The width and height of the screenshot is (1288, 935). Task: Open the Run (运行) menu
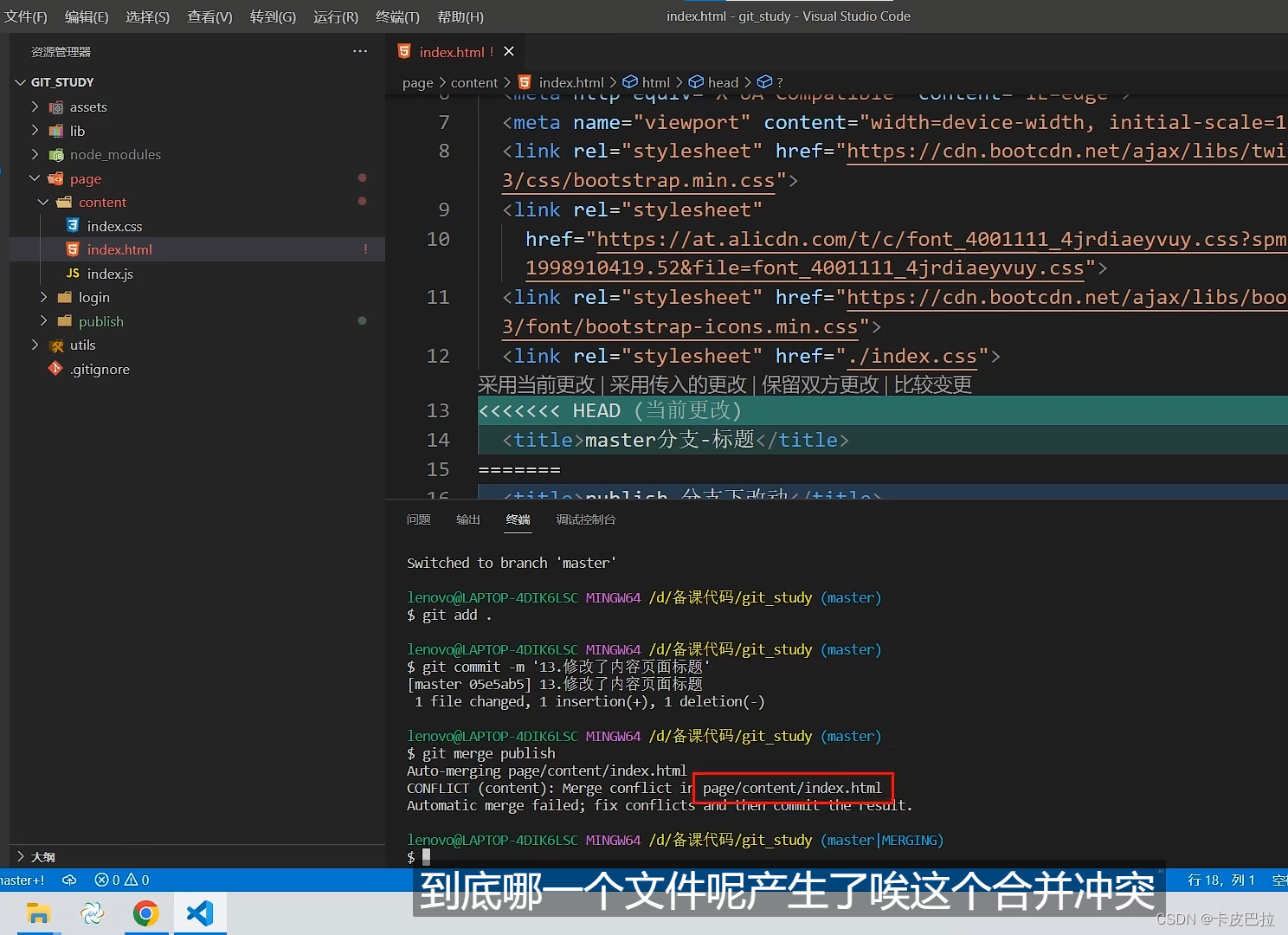tap(336, 16)
